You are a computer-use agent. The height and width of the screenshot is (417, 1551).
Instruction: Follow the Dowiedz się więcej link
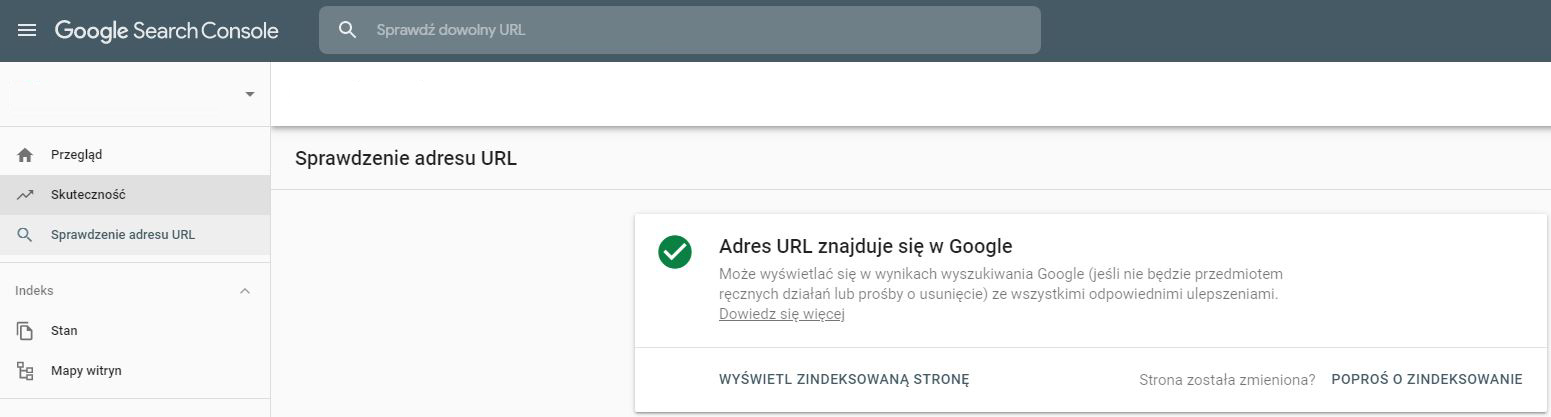pos(782,314)
